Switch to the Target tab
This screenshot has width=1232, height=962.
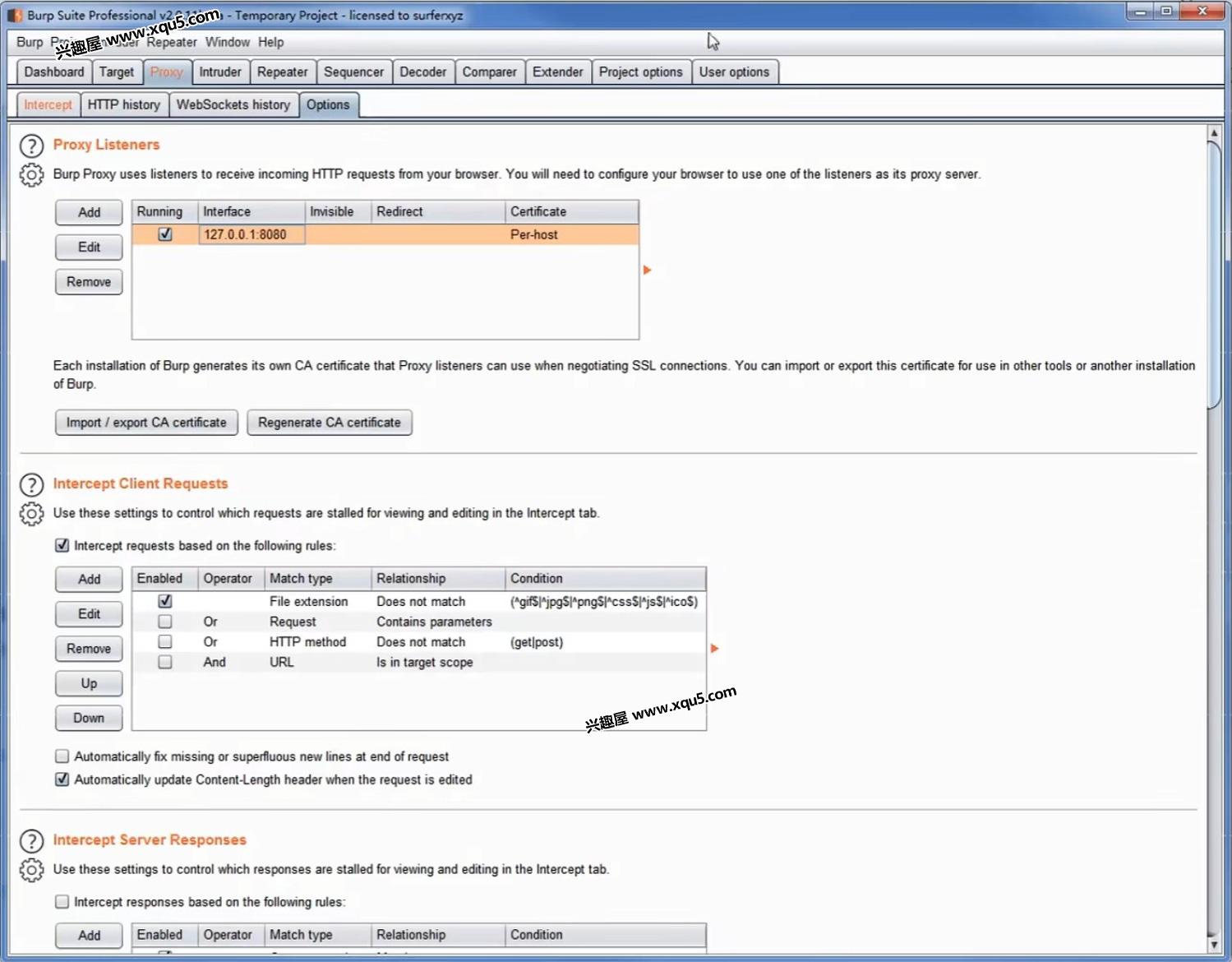pos(117,72)
